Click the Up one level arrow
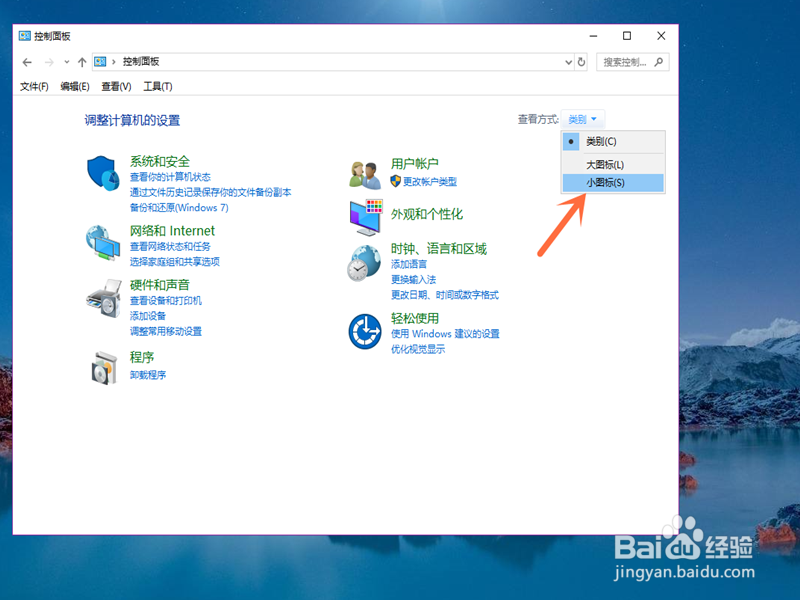Screen dimensions: 800x600 coord(82,62)
